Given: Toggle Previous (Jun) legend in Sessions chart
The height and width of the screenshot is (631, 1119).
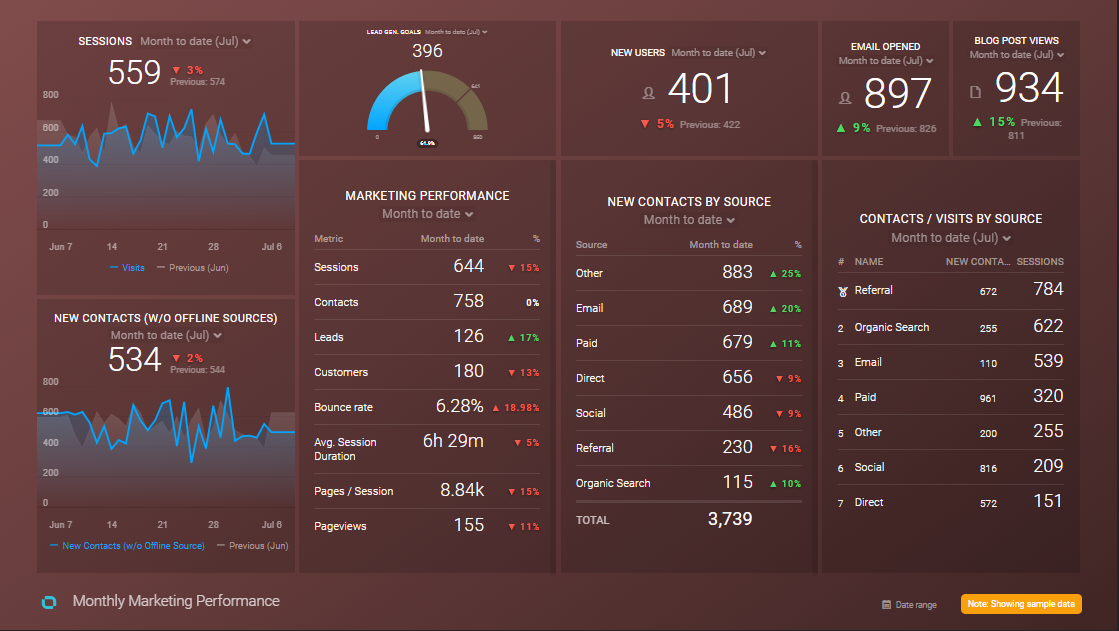Looking at the screenshot, I should click(195, 267).
